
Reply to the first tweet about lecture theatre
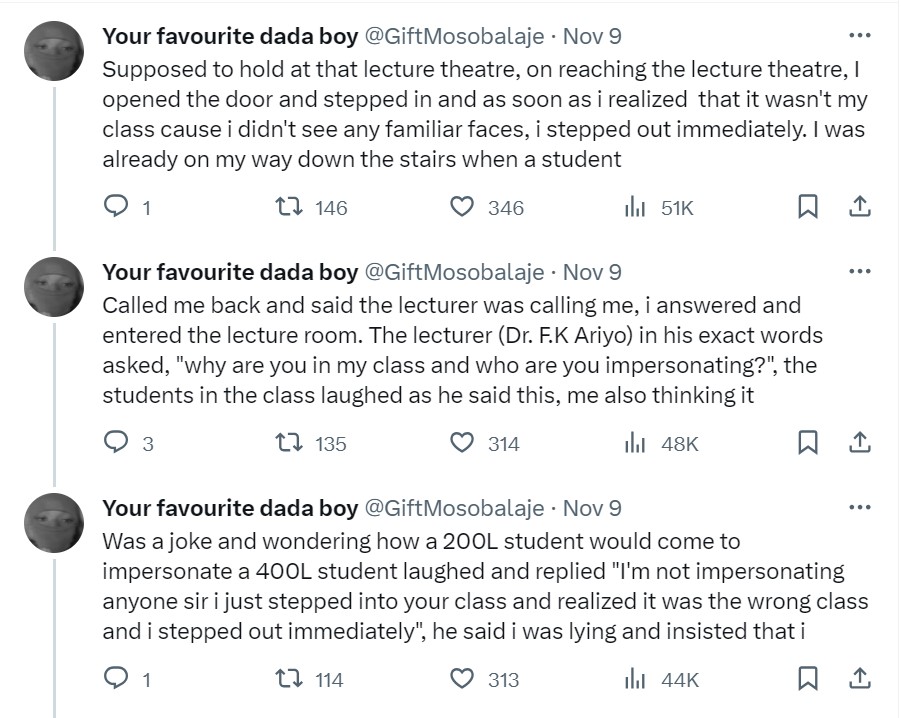[116, 207]
